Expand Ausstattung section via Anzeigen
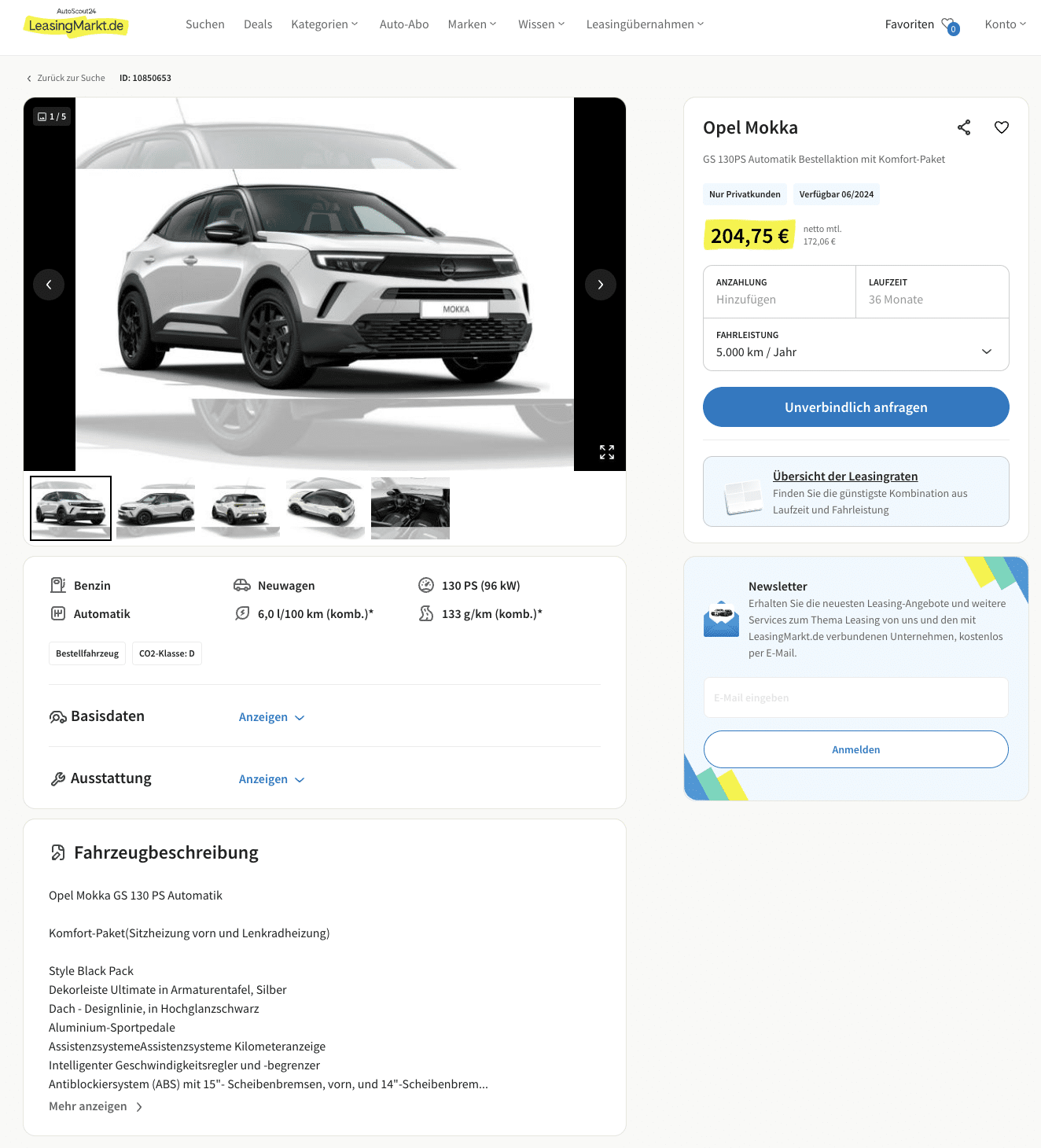Image resolution: width=1041 pixels, height=1148 pixels. point(271,779)
